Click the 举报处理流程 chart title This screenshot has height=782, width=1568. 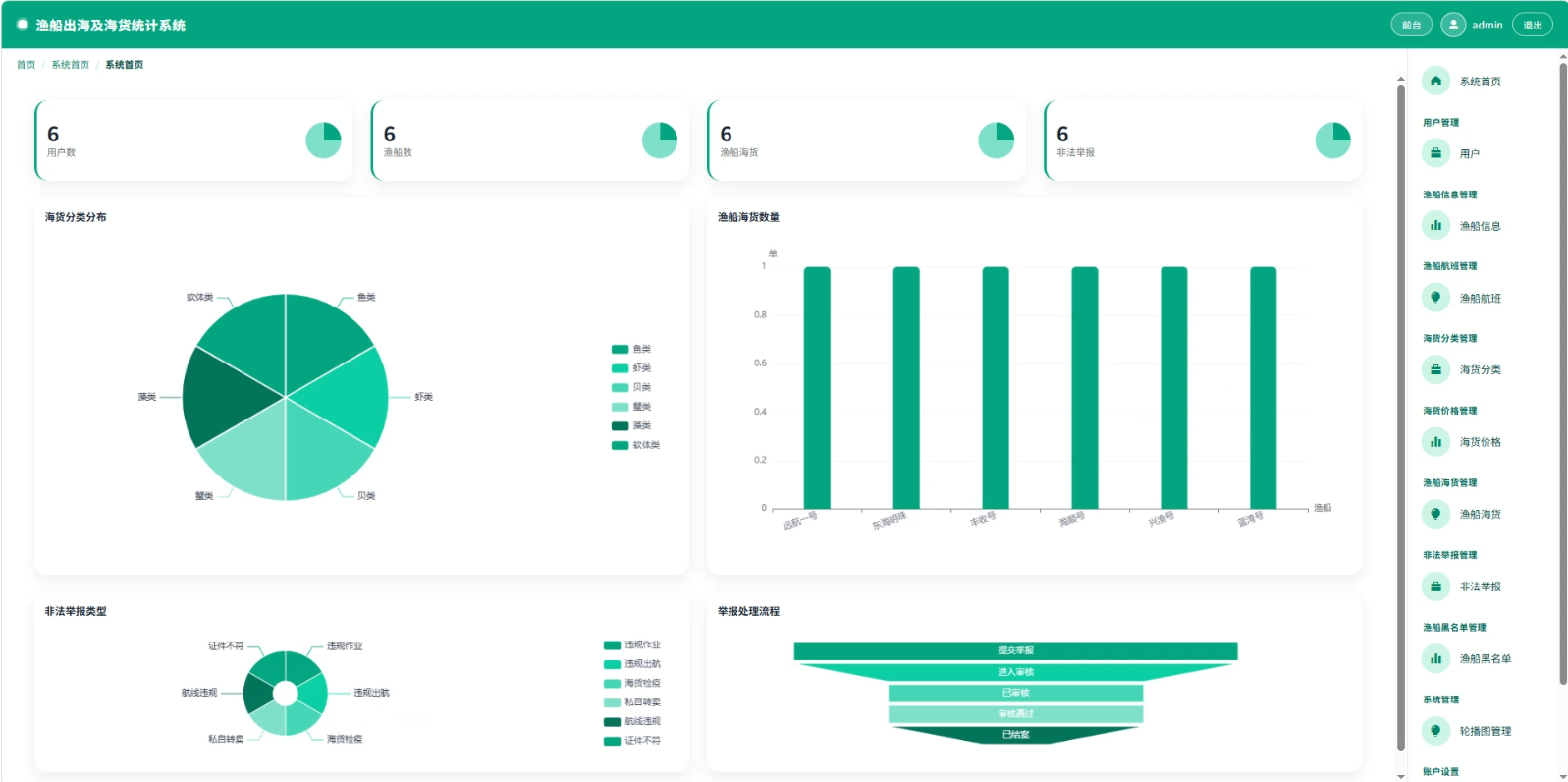pyautogui.click(x=748, y=611)
